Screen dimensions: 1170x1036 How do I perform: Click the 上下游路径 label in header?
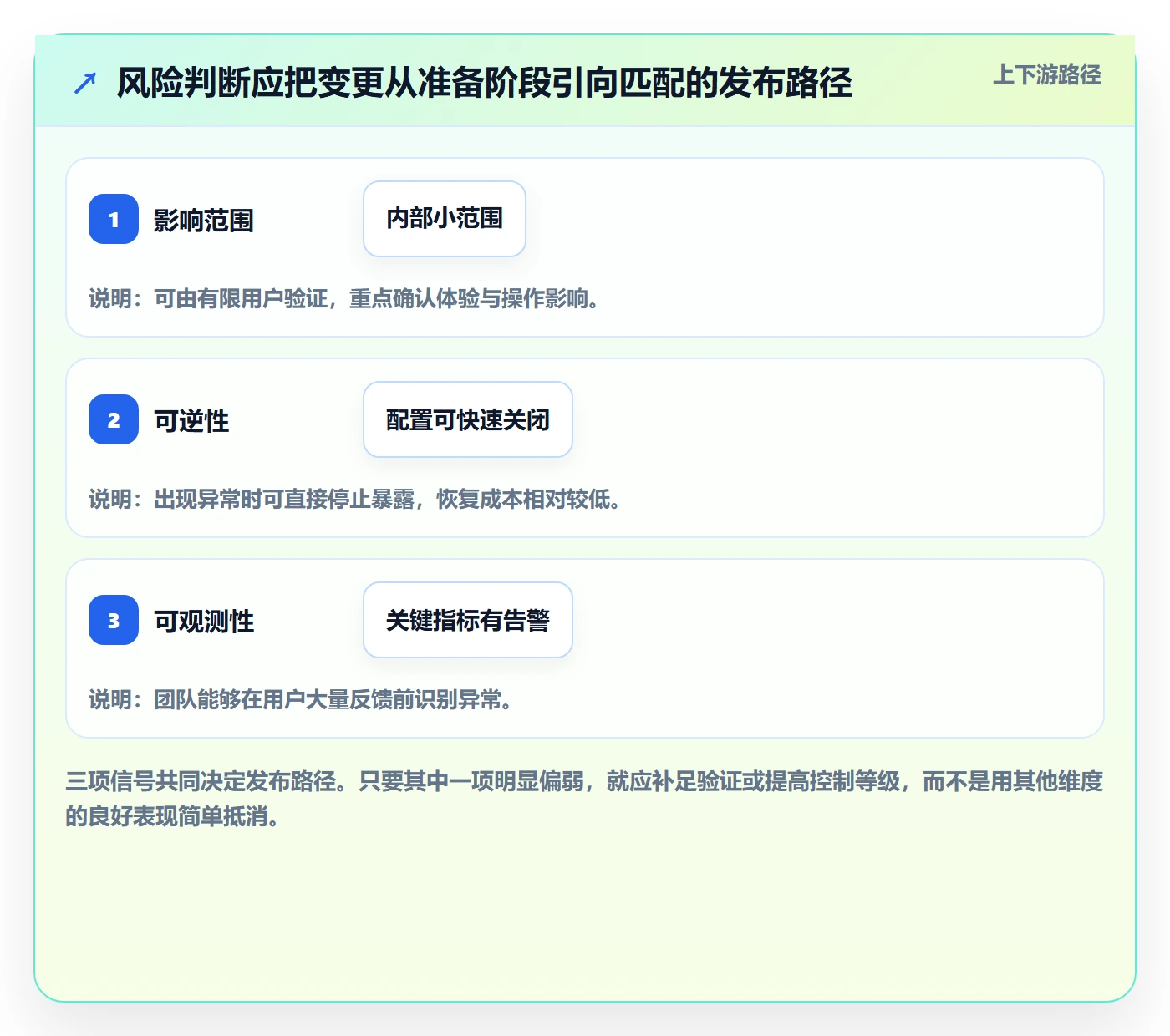coord(1047,75)
